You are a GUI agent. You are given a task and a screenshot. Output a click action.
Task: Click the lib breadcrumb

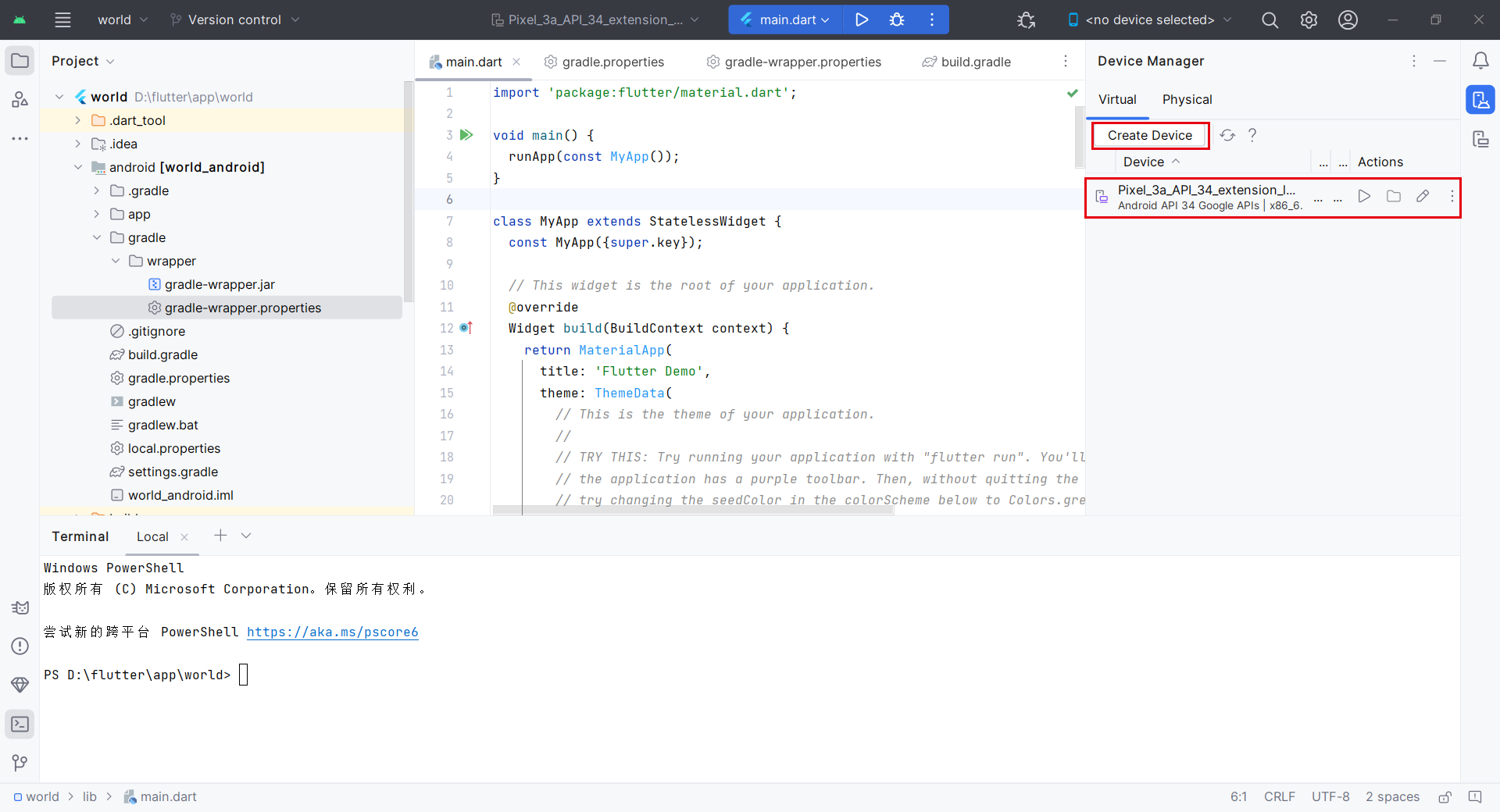point(90,796)
